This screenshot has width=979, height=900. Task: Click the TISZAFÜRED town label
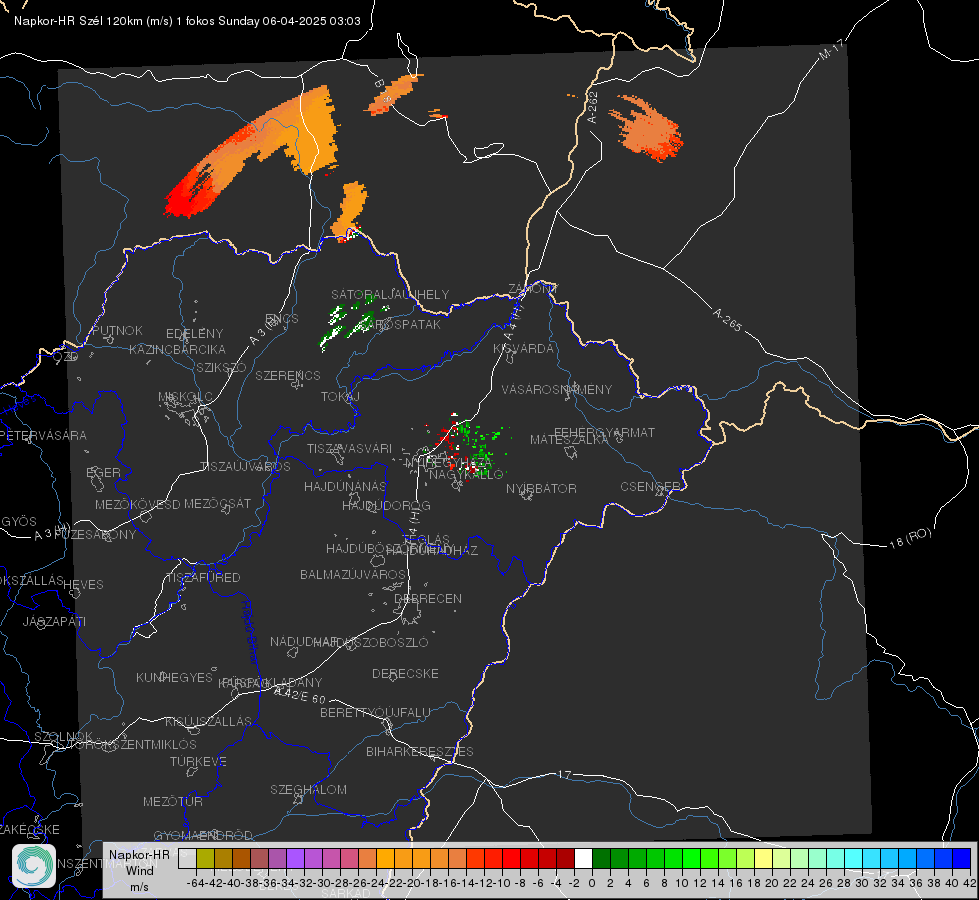click(x=203, y=578)
